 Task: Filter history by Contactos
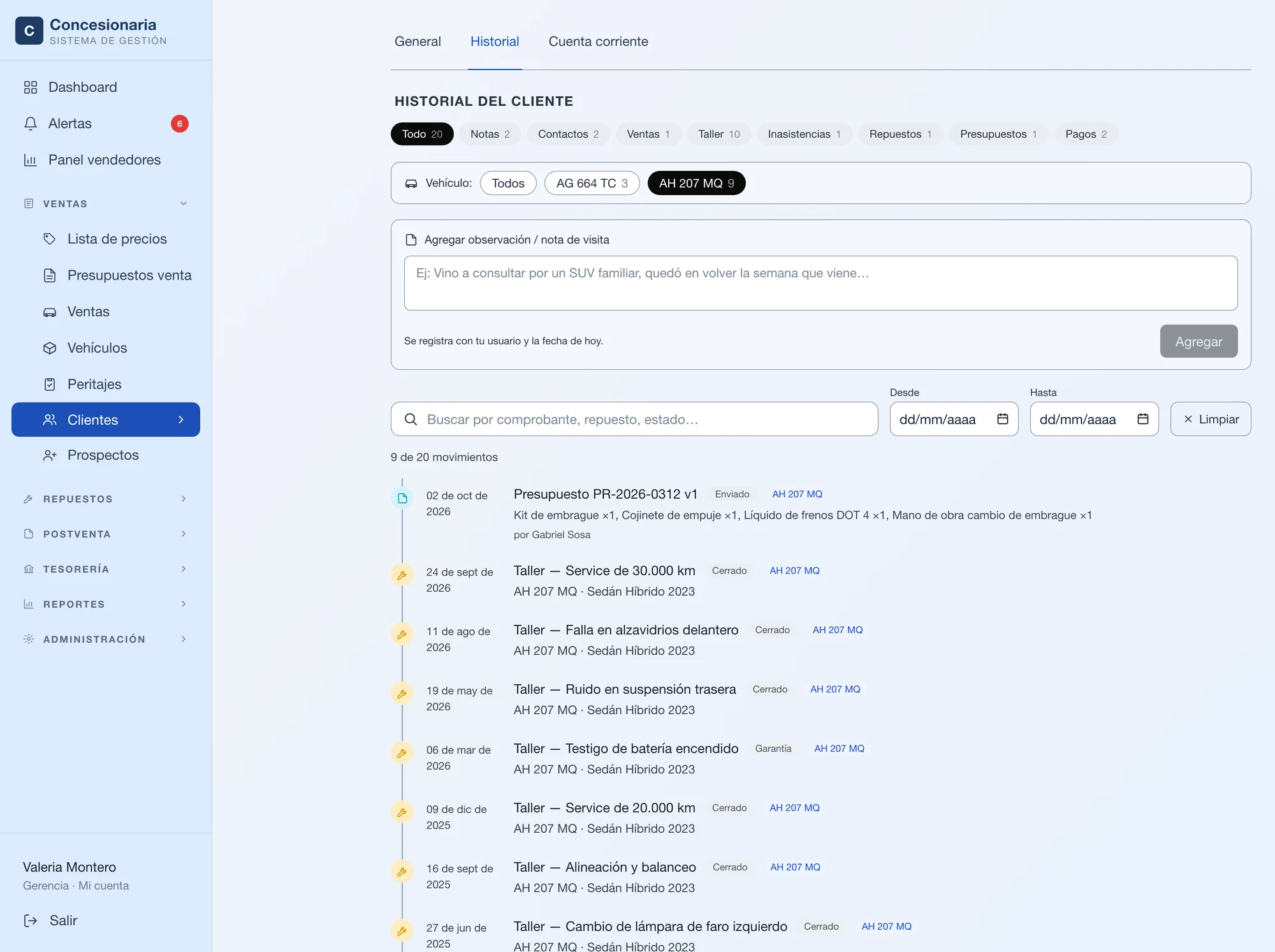(568, 134)
